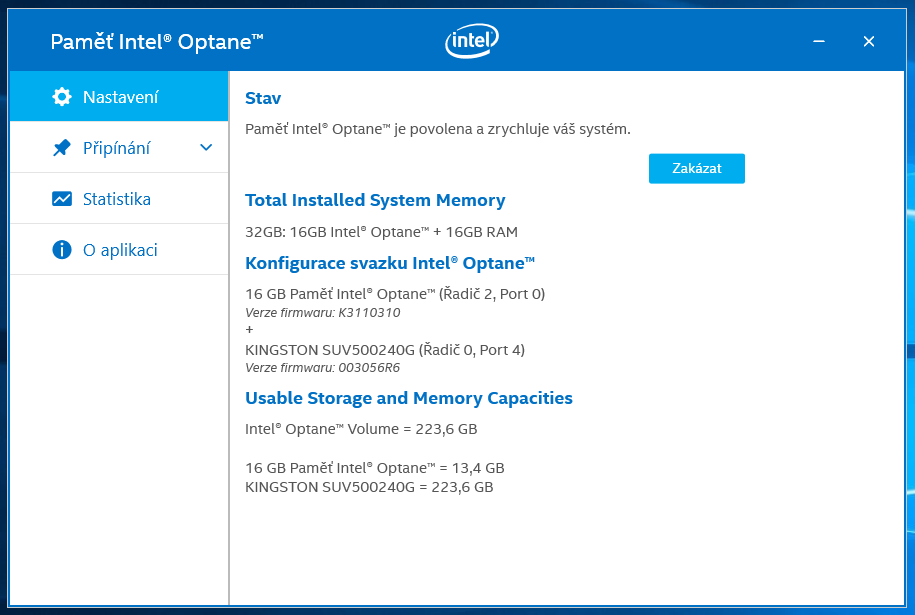Click the Stav heading
The height and width of the screenshot is (615, 915).
pos(263,98)
